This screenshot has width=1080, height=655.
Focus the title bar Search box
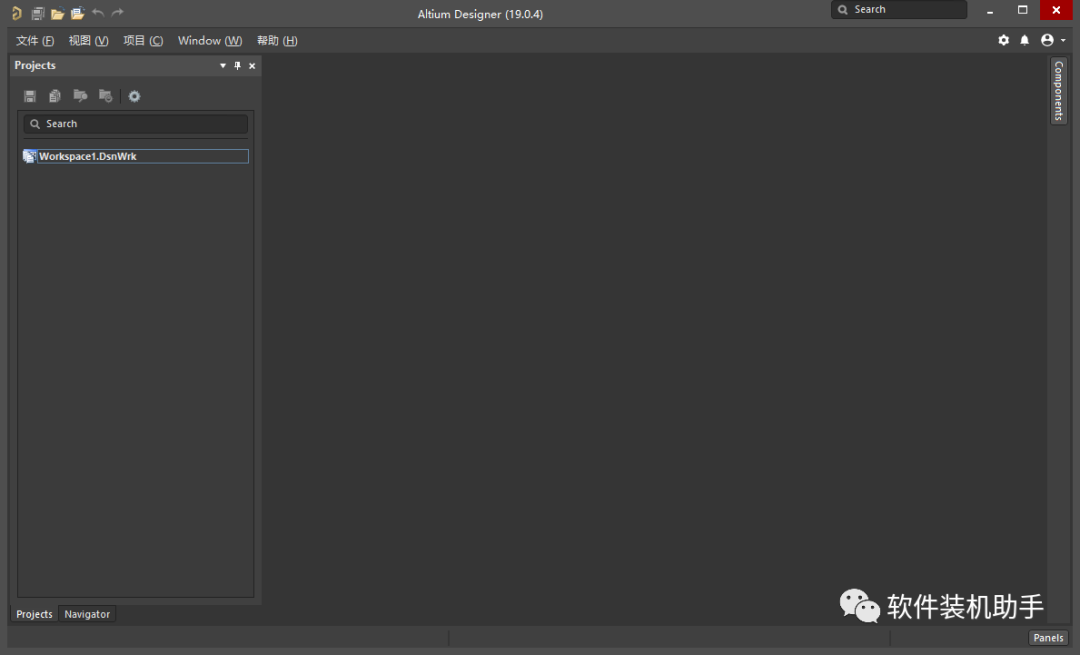899,10
